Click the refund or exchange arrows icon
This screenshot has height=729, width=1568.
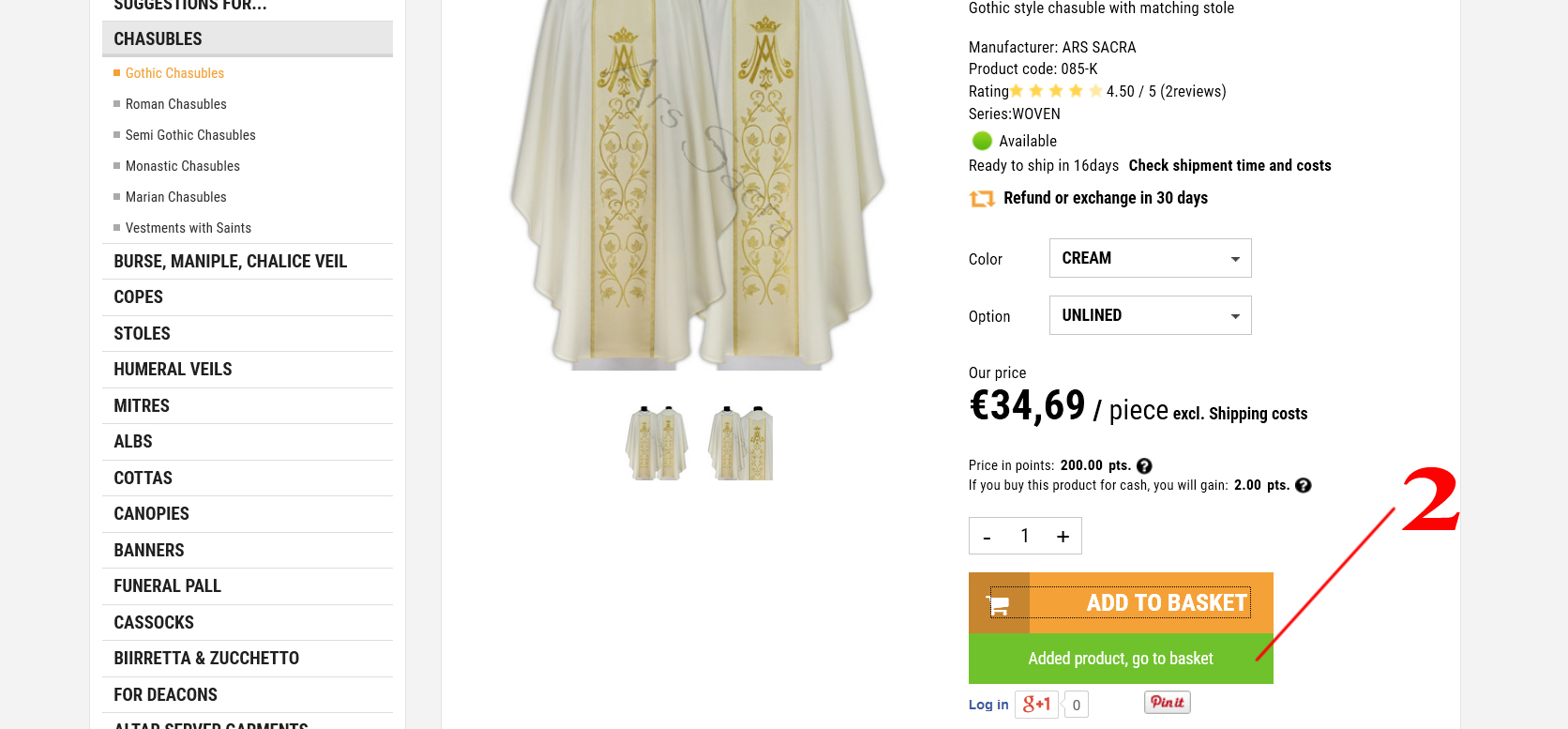tap(982, 199)
